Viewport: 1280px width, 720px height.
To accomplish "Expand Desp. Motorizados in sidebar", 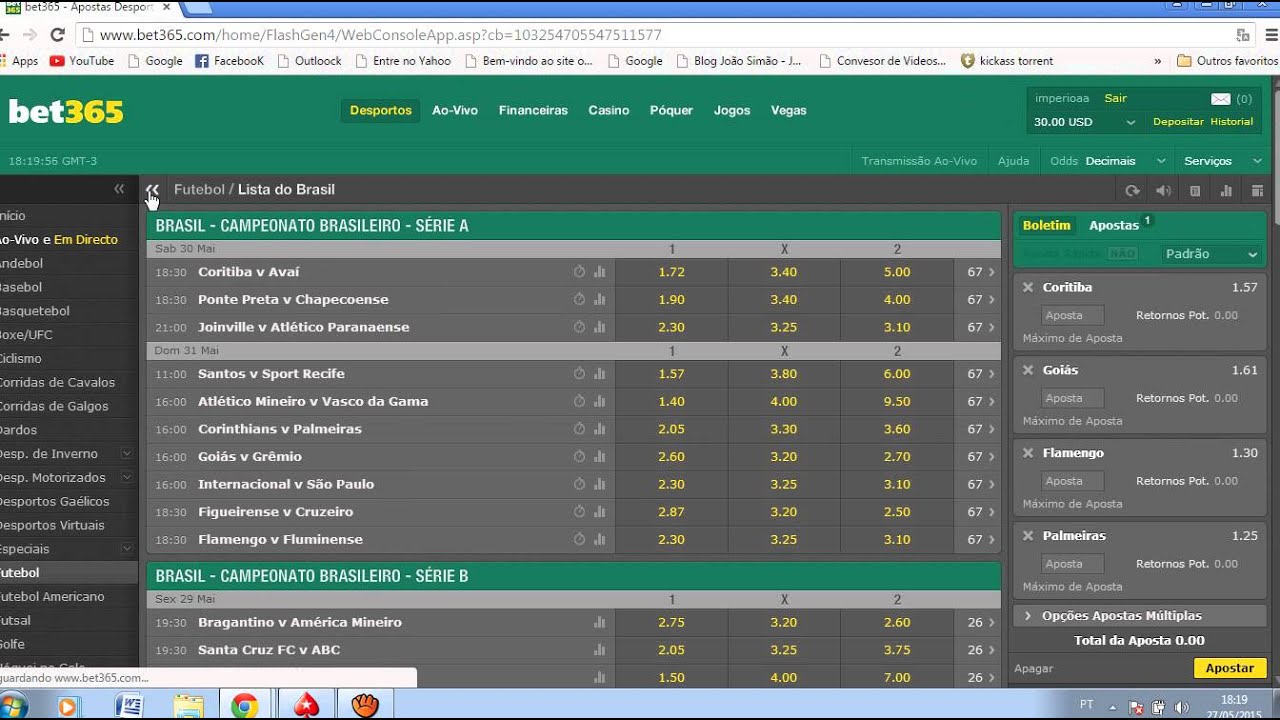I will point(127,477).
